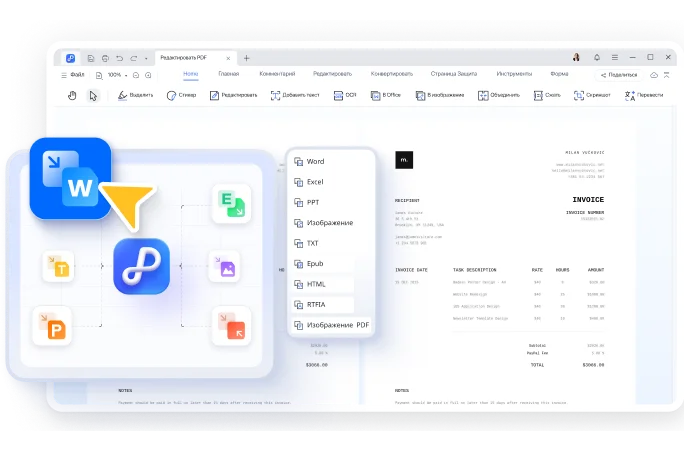This screenshot has width=684, height=456.
Task: Click the orange P PowerPoint conversion icon
Action: 52,326
